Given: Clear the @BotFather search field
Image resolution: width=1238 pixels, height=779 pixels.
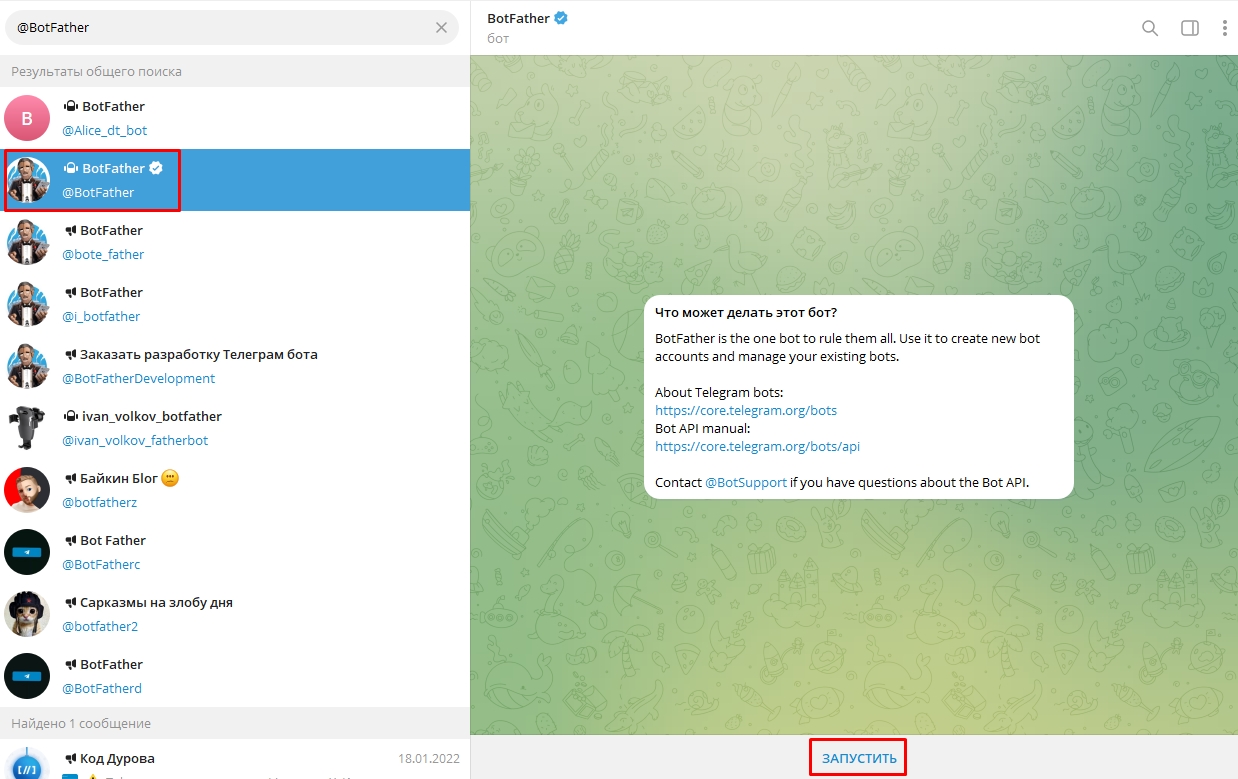Looking at the screenshot, I should [x=441, y=28].
